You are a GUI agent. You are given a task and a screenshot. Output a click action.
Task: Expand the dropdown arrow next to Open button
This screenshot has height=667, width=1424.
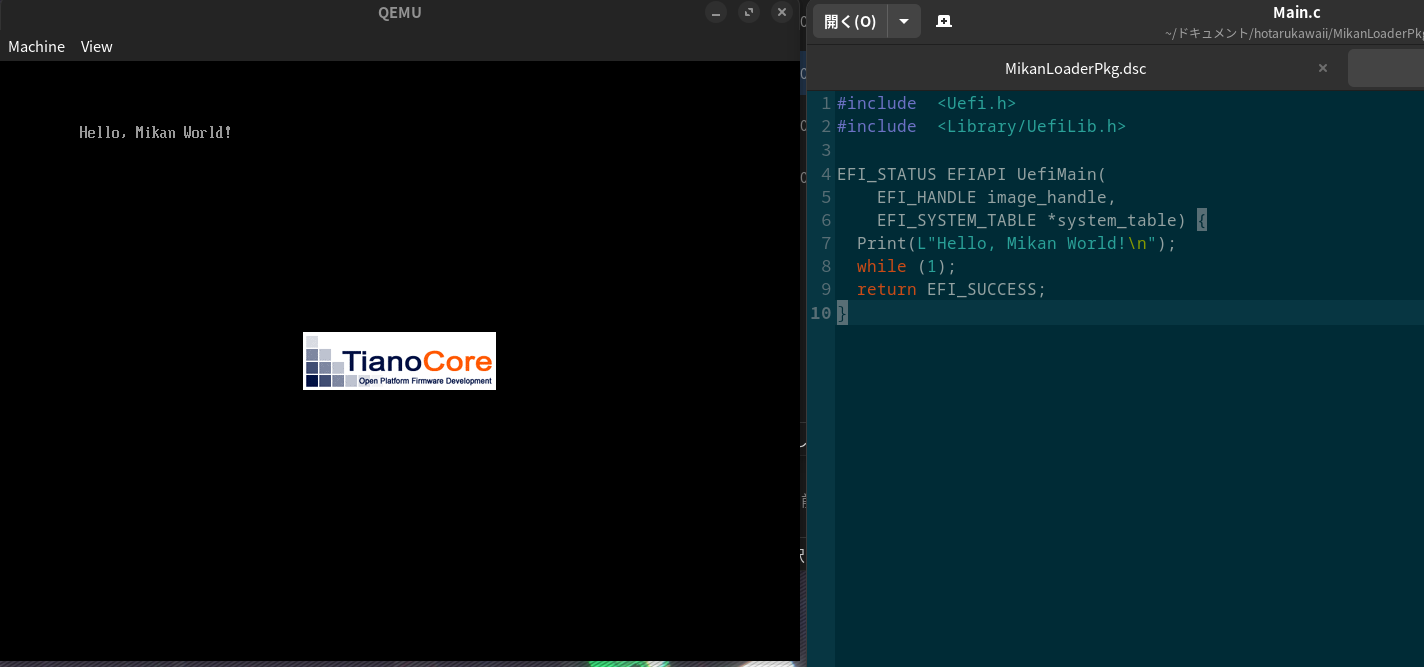pos(904,21)
